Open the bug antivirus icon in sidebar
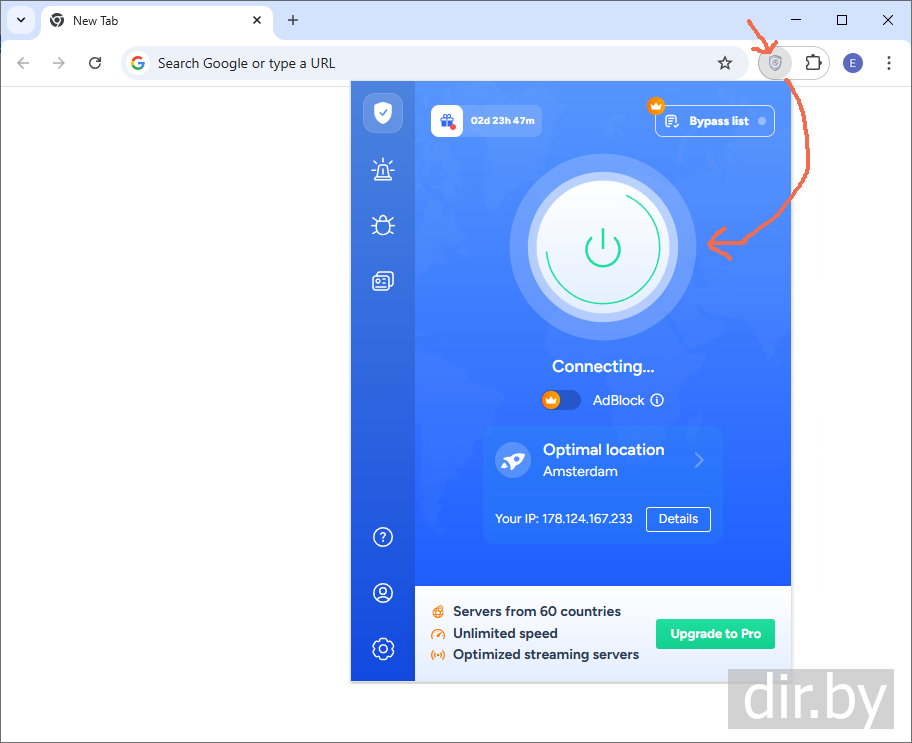The image size is (912, 743). [383, 225]
